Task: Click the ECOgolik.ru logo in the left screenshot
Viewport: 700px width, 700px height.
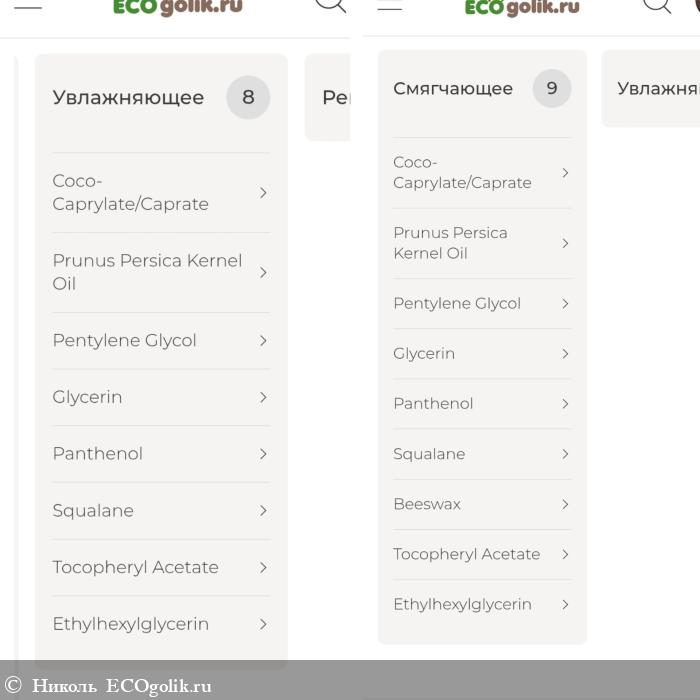Action: [178, 8]
